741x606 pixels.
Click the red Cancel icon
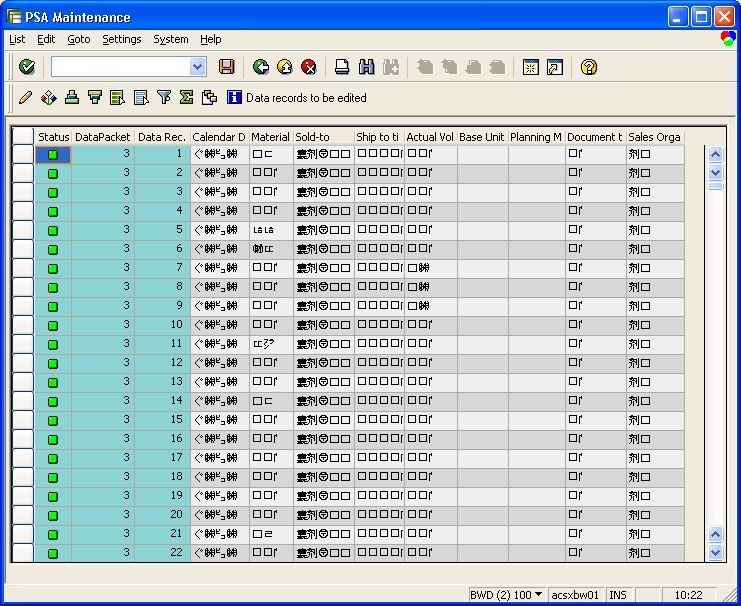309,67
